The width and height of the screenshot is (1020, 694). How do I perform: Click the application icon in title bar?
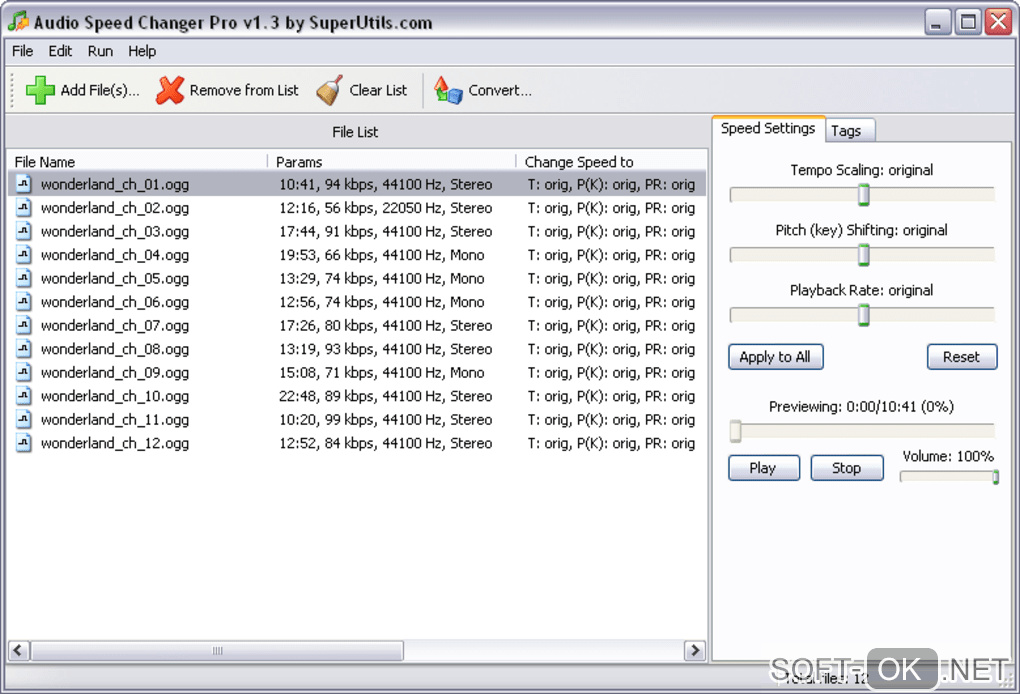coord(18,21)
